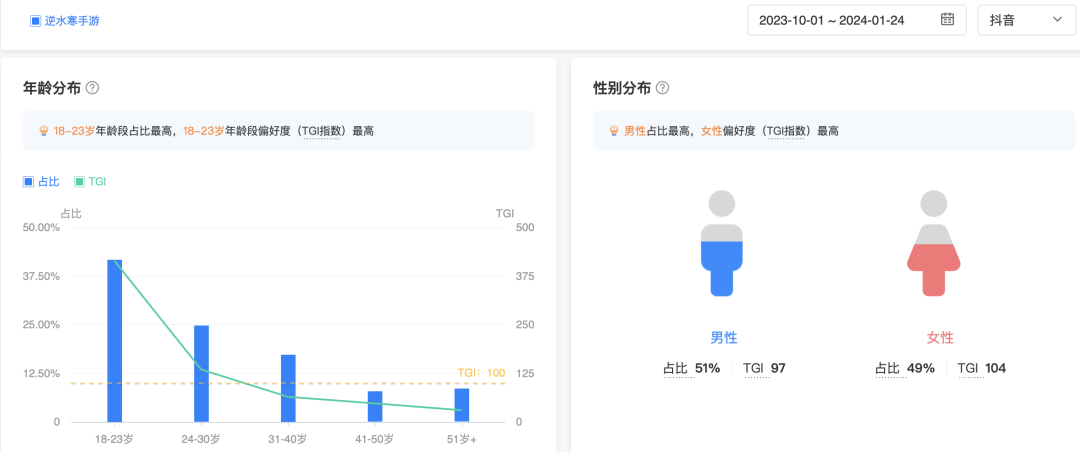Click the 18-23岁 blue bar
Image resolution: width=1080 pixels, height=452 pixels.
(x=115, y=340)
